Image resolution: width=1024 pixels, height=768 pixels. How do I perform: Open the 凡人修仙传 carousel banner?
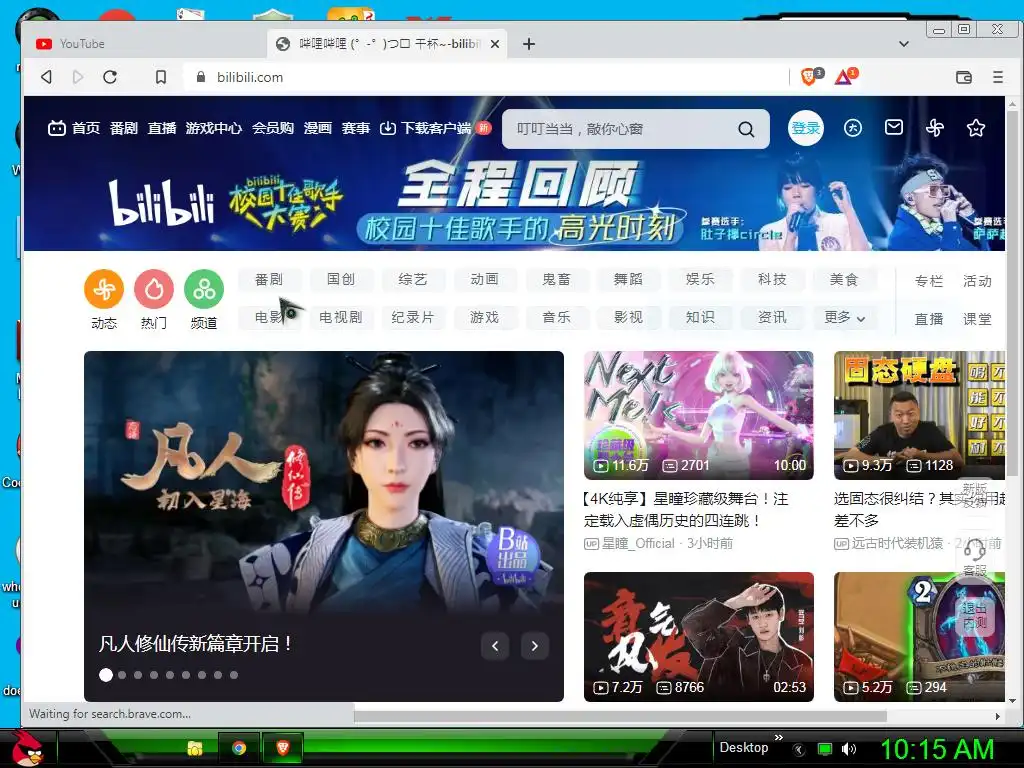click(324, 526)
